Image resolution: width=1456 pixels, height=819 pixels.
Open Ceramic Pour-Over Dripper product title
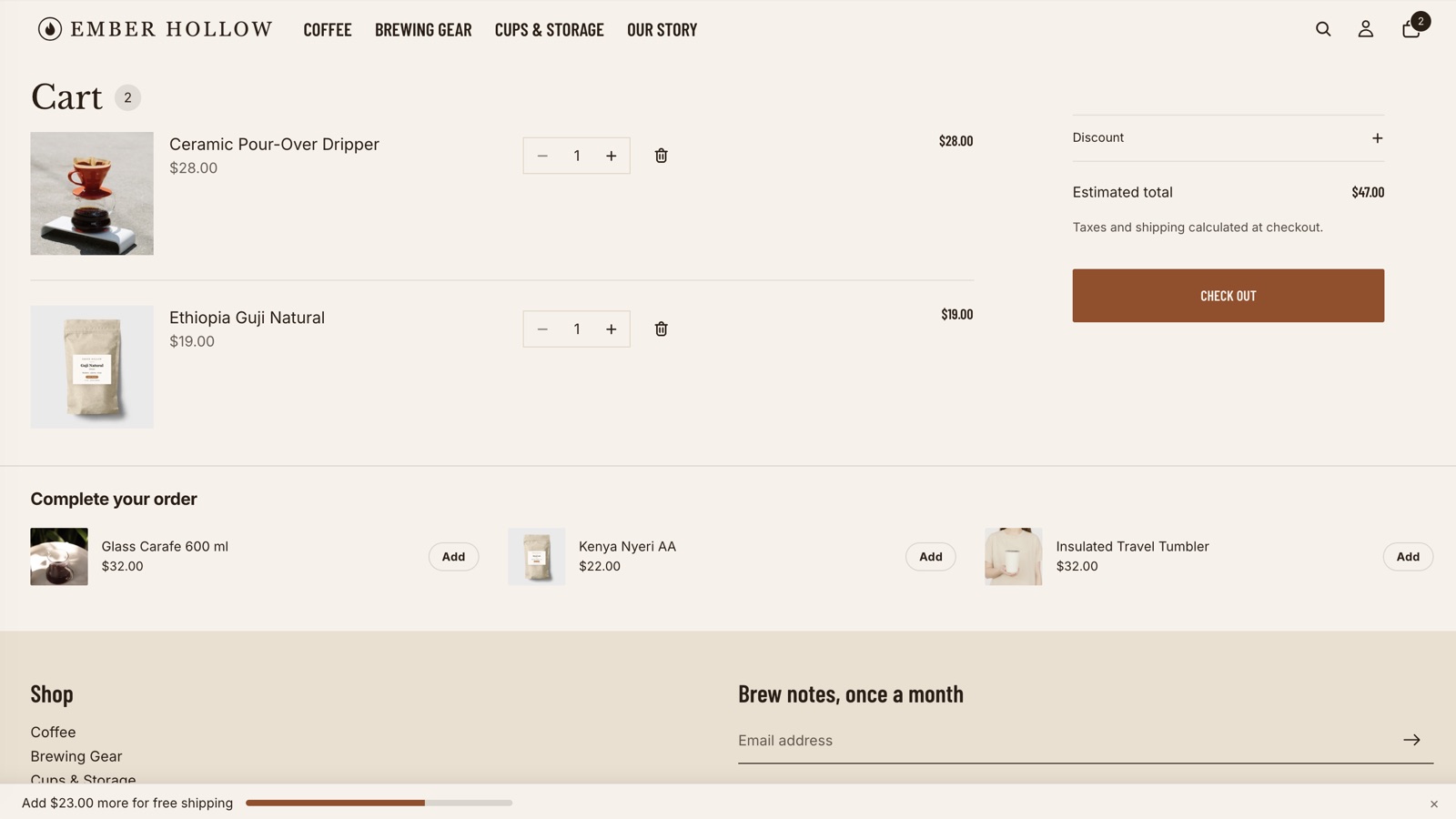(274, 144)
